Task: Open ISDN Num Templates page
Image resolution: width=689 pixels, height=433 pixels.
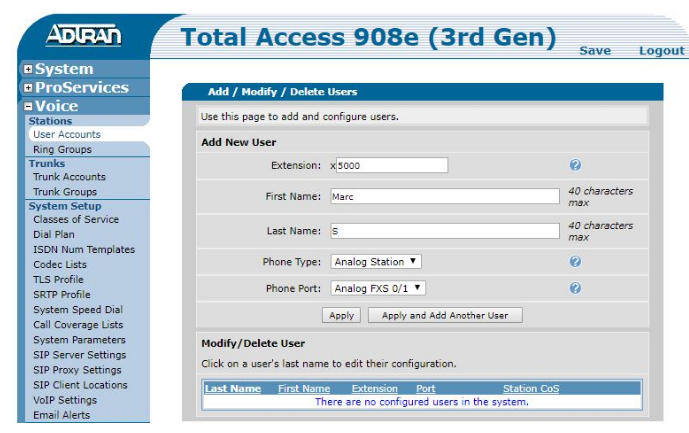Action: [84, 249]
